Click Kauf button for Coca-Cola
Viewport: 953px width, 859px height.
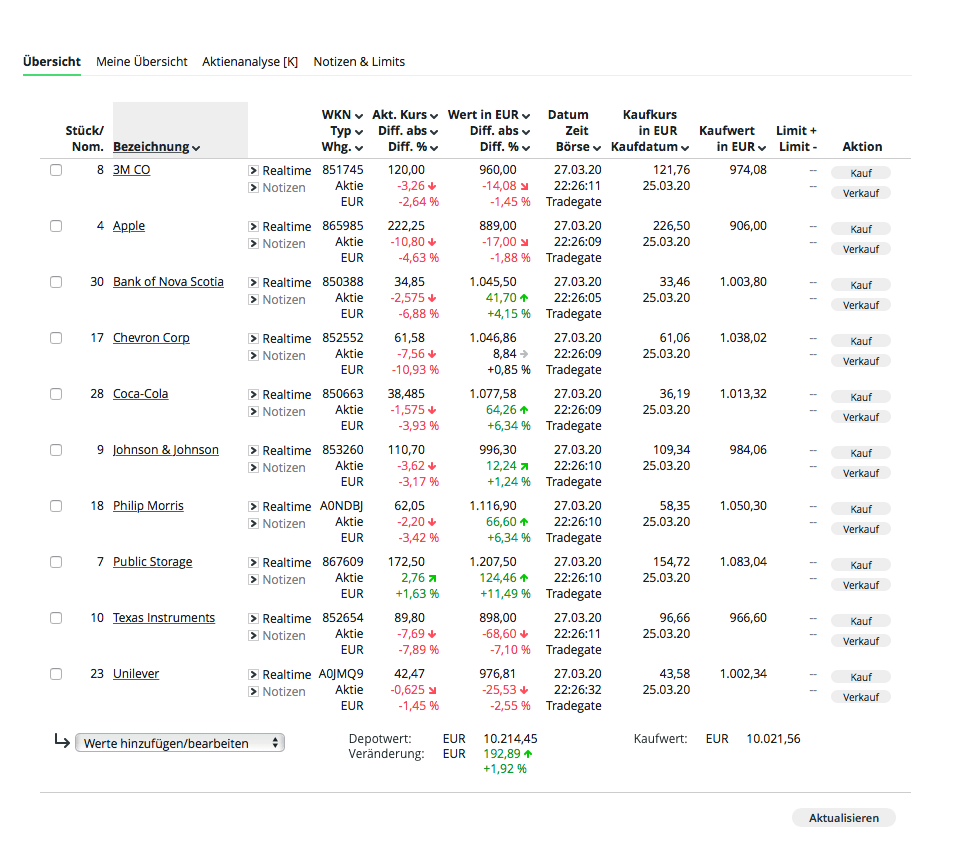[x=861, y=397]
